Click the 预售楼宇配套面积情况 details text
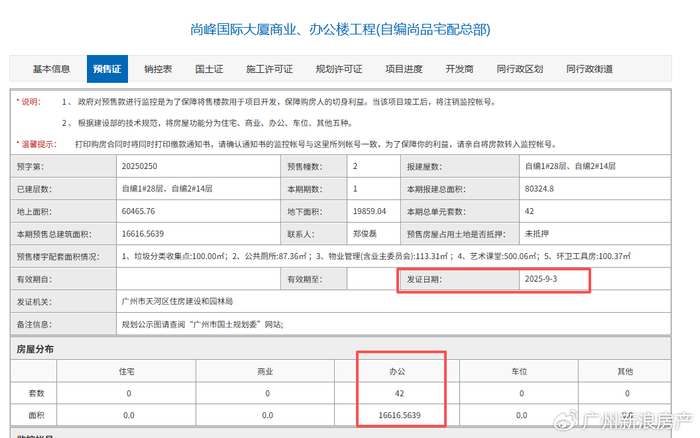700x438 pixels. pyautogui.click(x=376, y=256)
